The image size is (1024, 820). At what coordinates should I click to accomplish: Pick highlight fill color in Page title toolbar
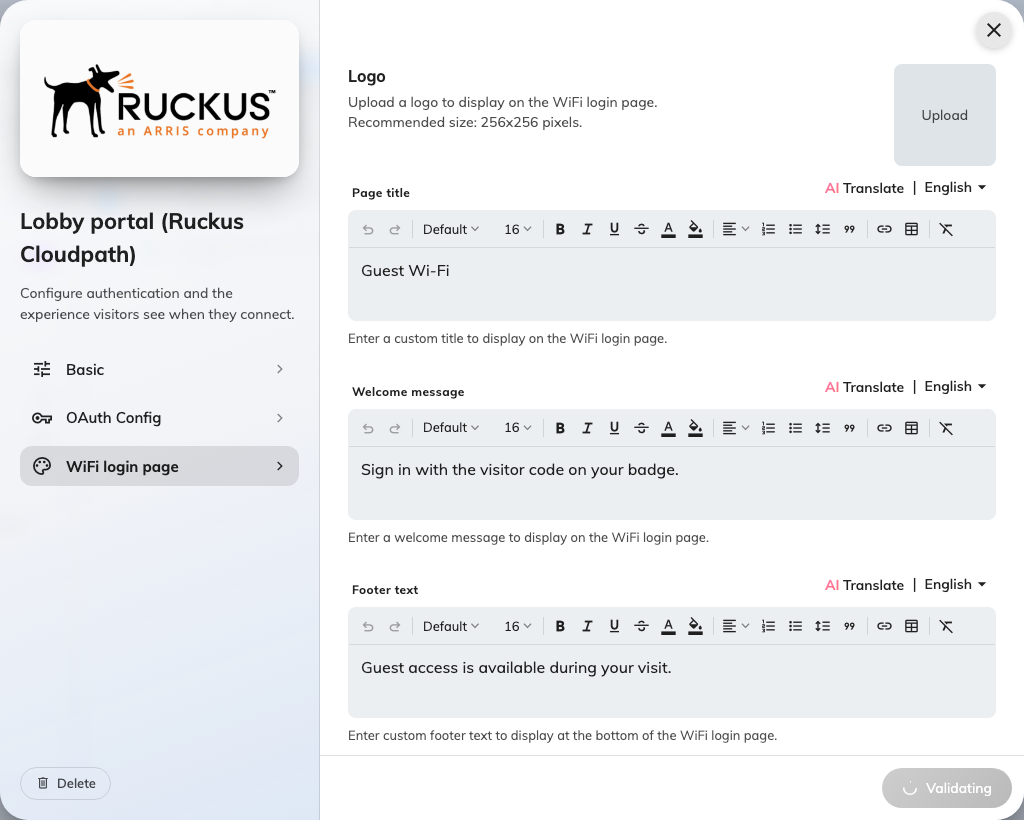point(696,229)
